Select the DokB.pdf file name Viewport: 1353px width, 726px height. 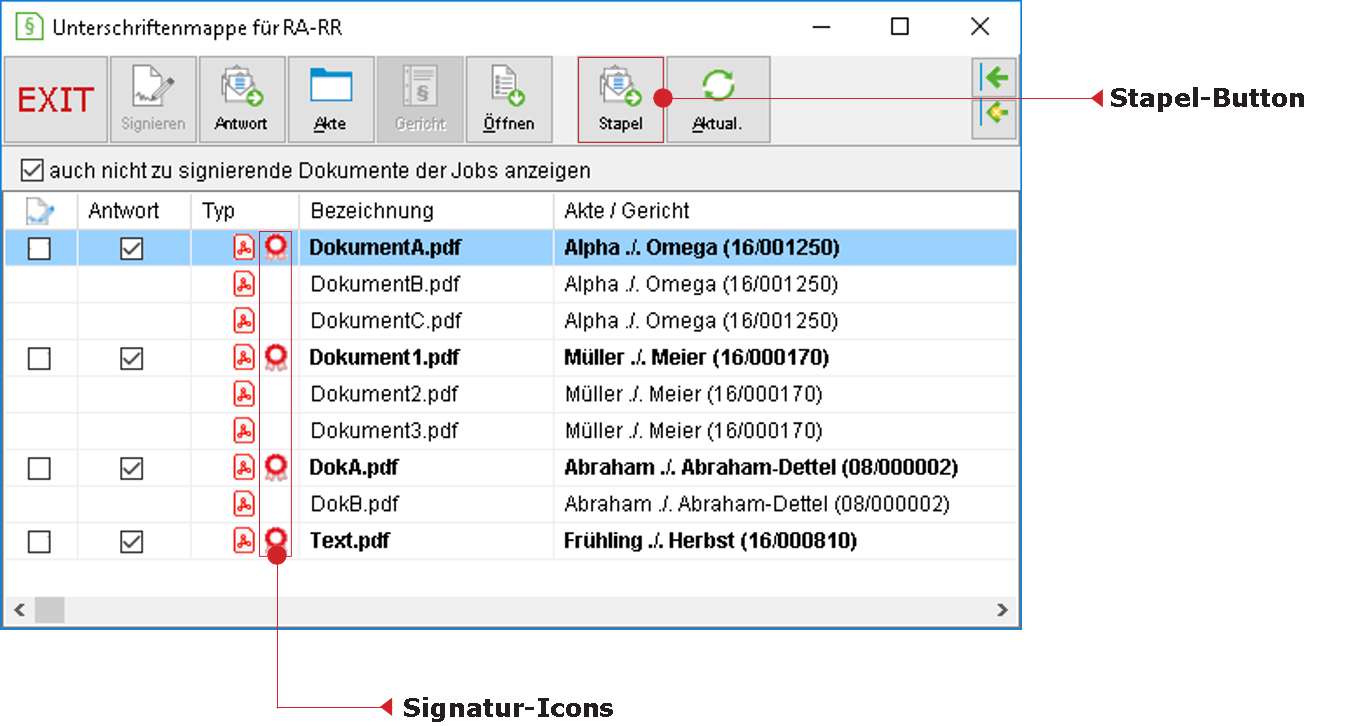click(x=354, y=504)
